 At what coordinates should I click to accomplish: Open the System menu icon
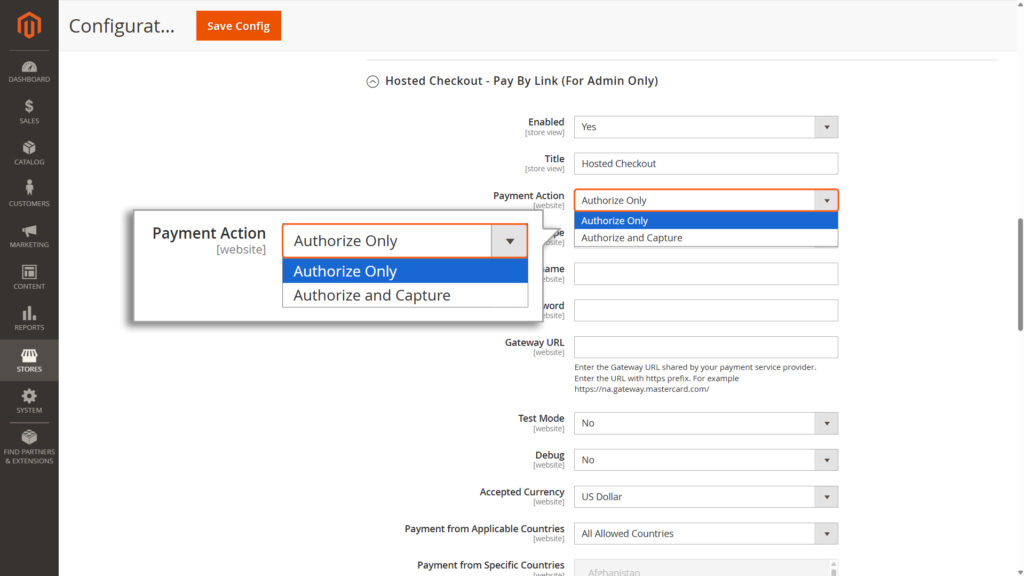(x=29, y=397)
